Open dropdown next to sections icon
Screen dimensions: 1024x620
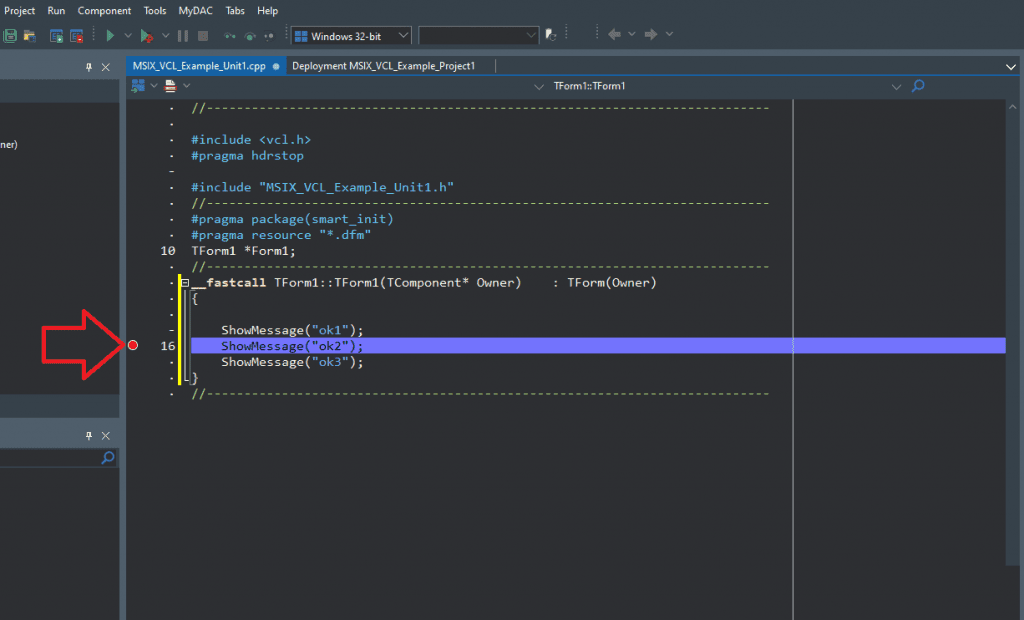coord(153,86)
